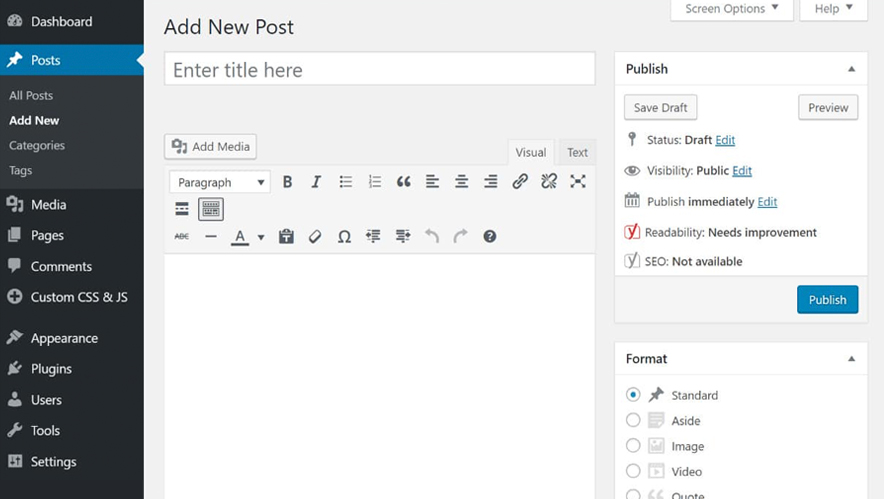
Task: Open the text color picker arrow
Action: point(261,238)
